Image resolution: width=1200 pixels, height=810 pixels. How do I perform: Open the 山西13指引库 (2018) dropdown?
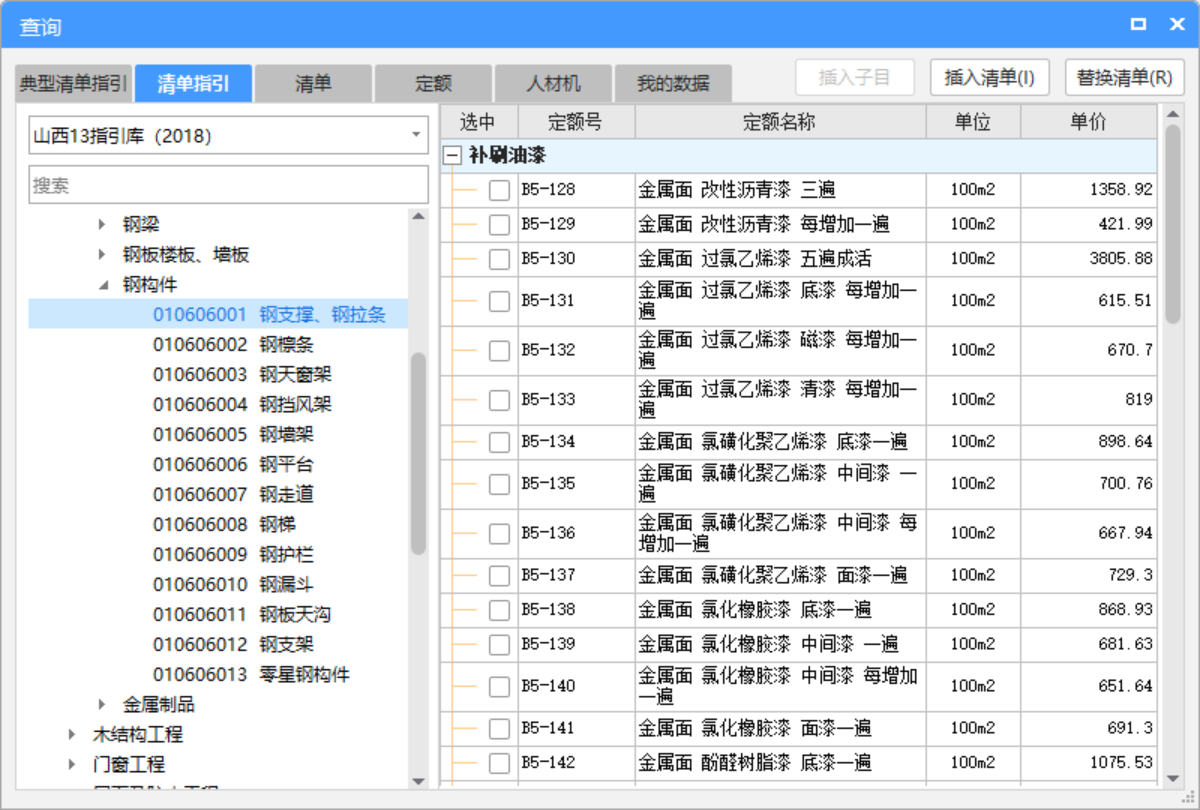pos(416,135)
